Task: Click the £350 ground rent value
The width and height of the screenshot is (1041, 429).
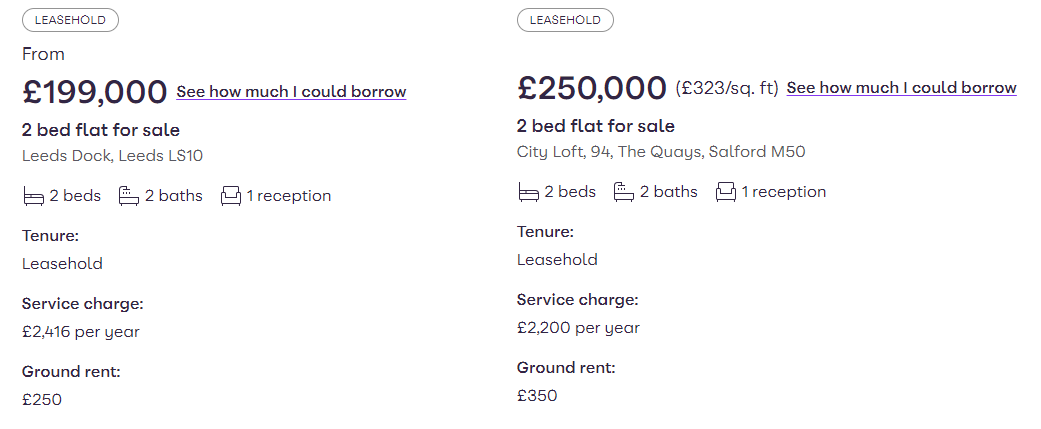Action: (537, 396)
